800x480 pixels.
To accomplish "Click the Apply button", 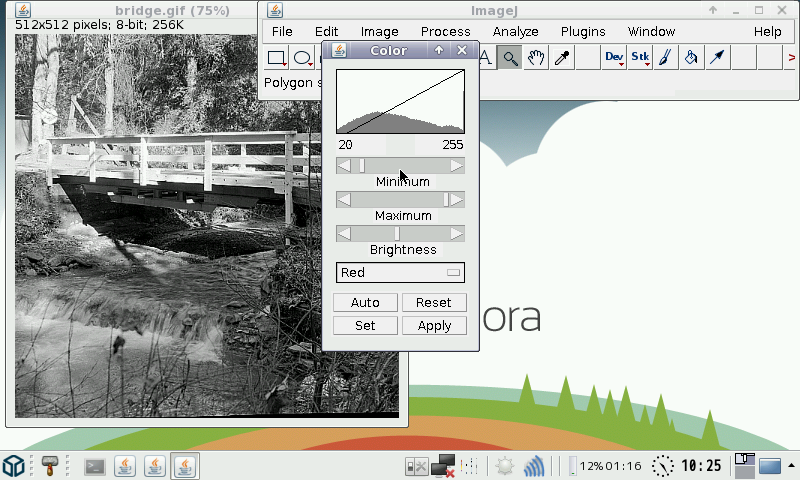I will coord(434,325).
